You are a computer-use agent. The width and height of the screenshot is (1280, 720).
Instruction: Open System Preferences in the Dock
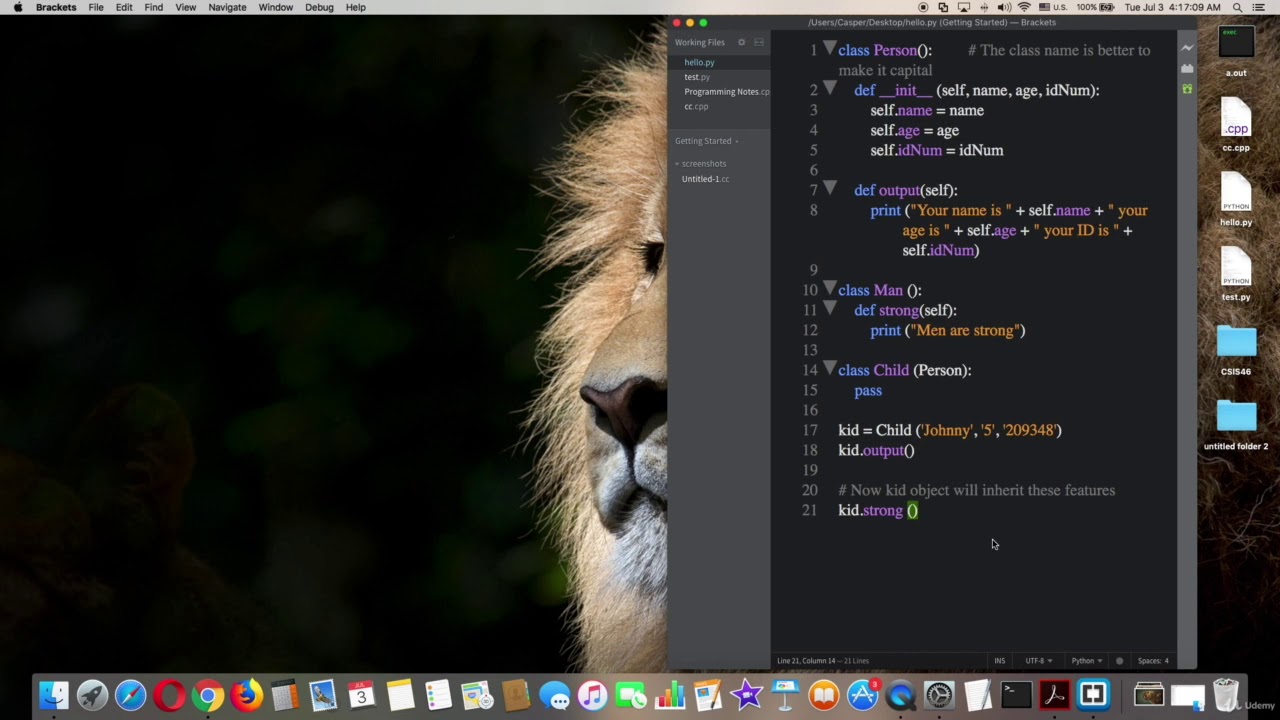(939, 695)
